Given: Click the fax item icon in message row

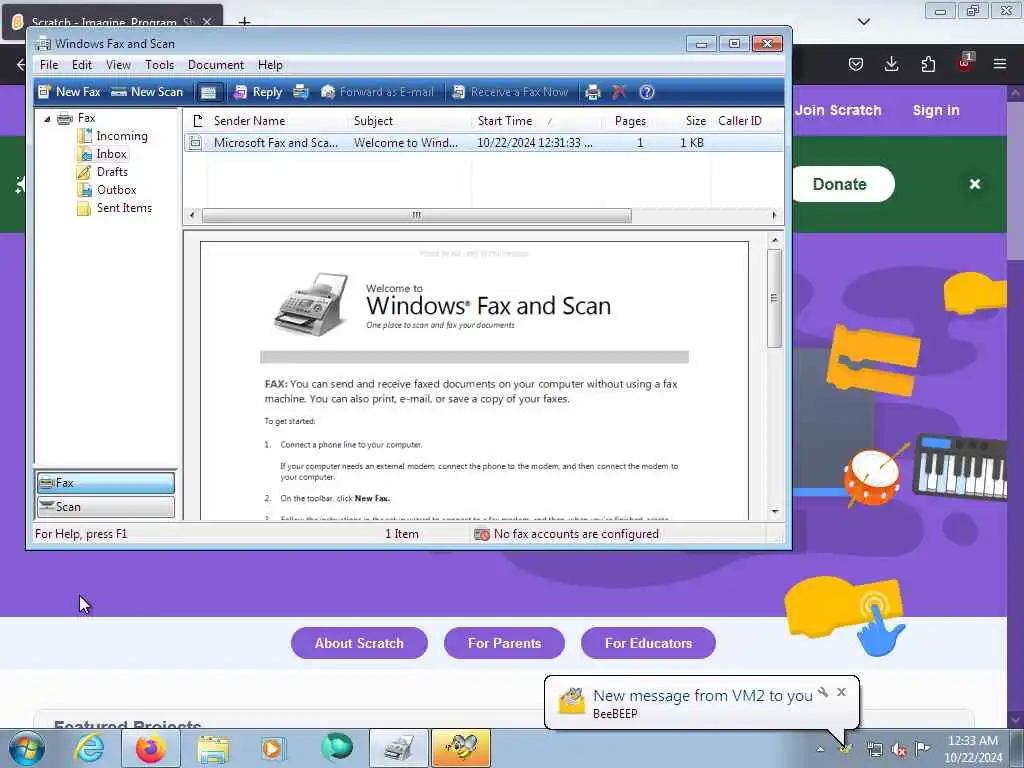Looking at the screenshot, I should (x=195, y=142).
